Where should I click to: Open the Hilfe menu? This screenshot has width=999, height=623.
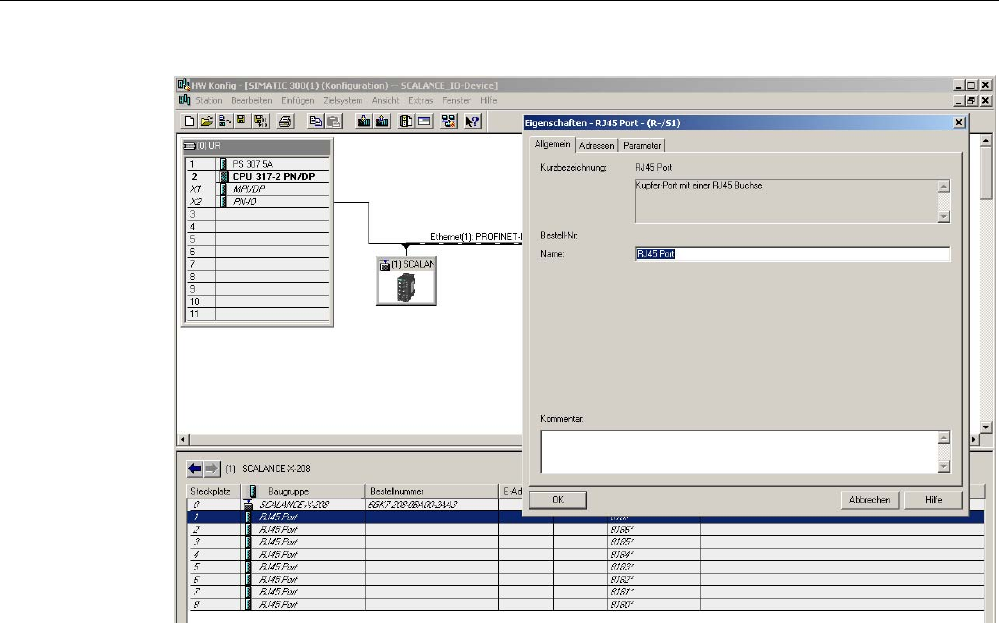pyautogui.click(x=489, y=101)
